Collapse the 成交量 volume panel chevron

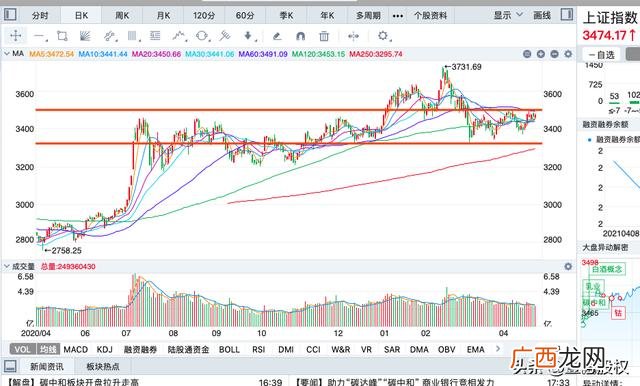[x=7, y=266]
